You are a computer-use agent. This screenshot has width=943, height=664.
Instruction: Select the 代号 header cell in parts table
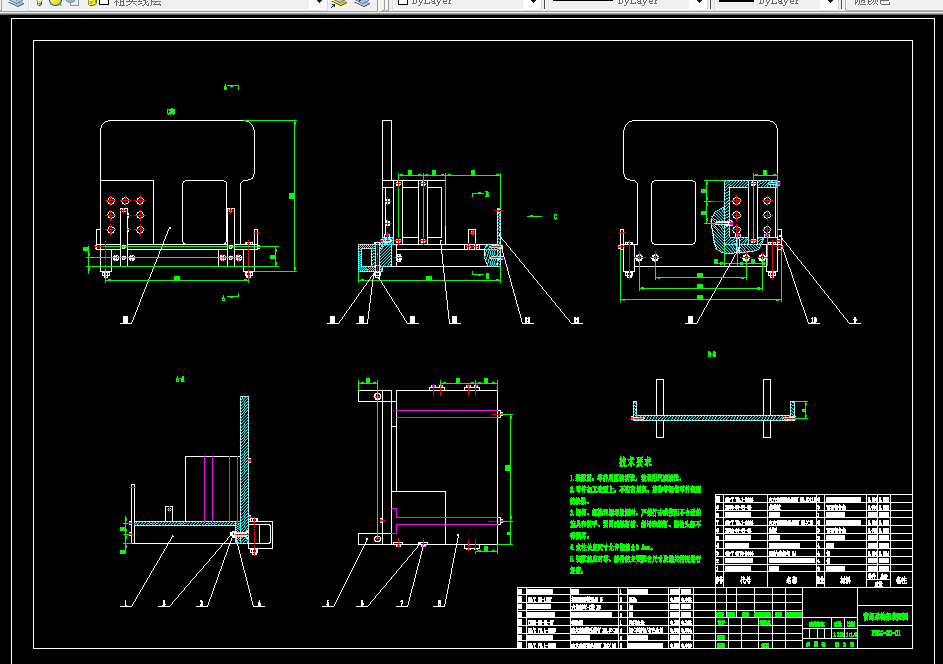[x=746, y=580]
